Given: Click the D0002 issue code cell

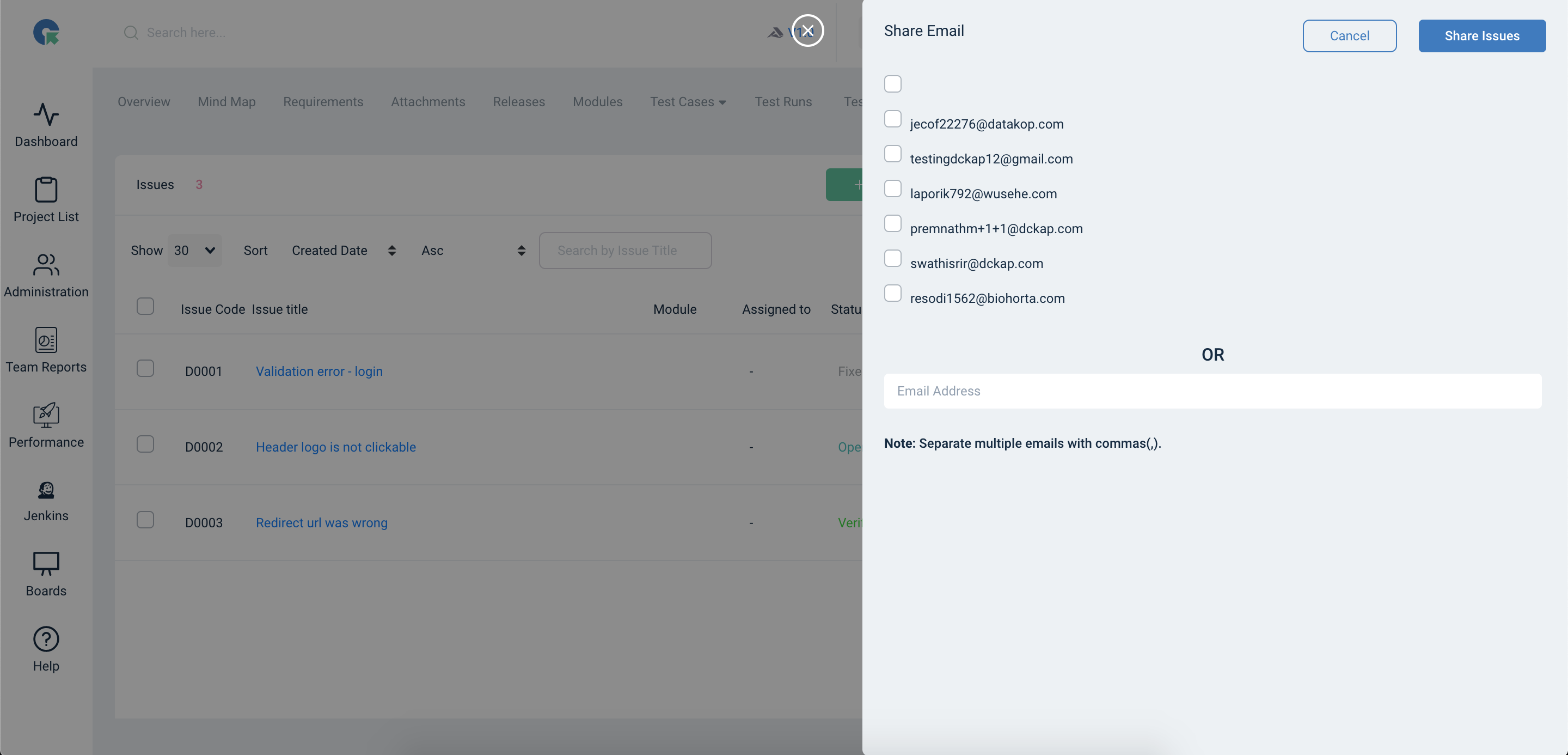Looking at the screenshot, I should (204, 447).
